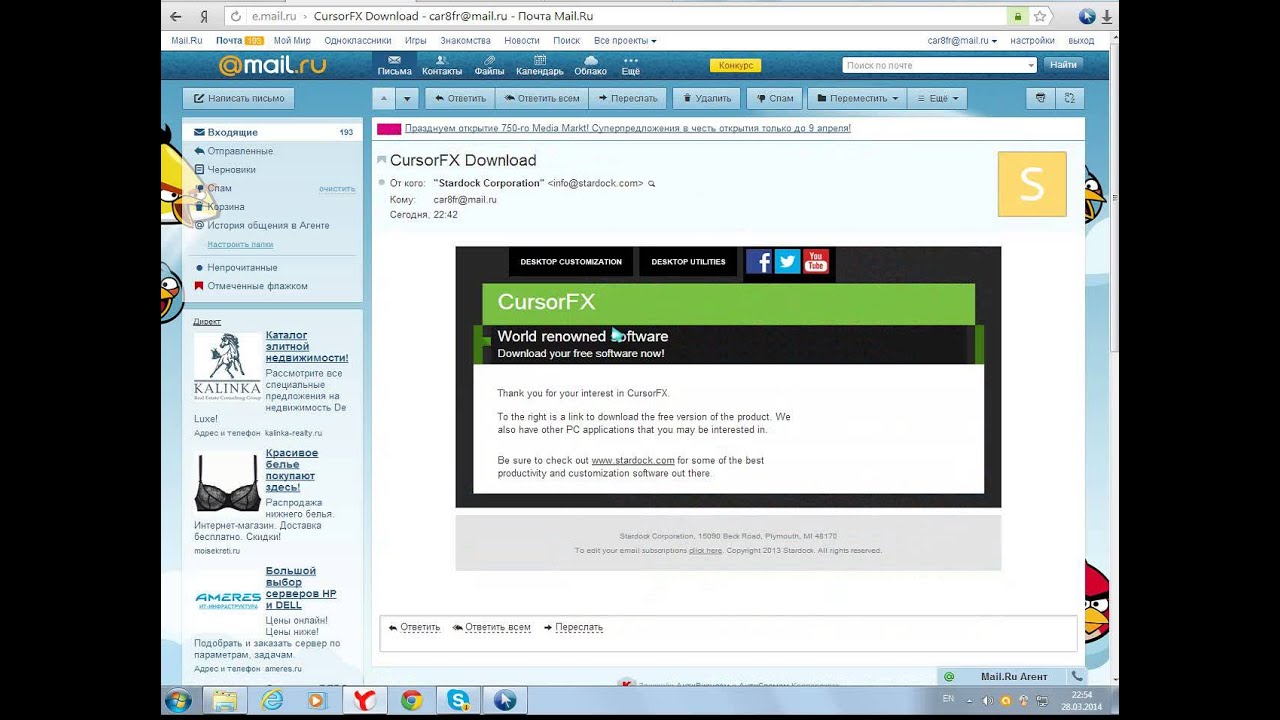1280x720 pixels.
Task: Click the search-sender icon next to info@stardock.com
Action: coord(652,184)
